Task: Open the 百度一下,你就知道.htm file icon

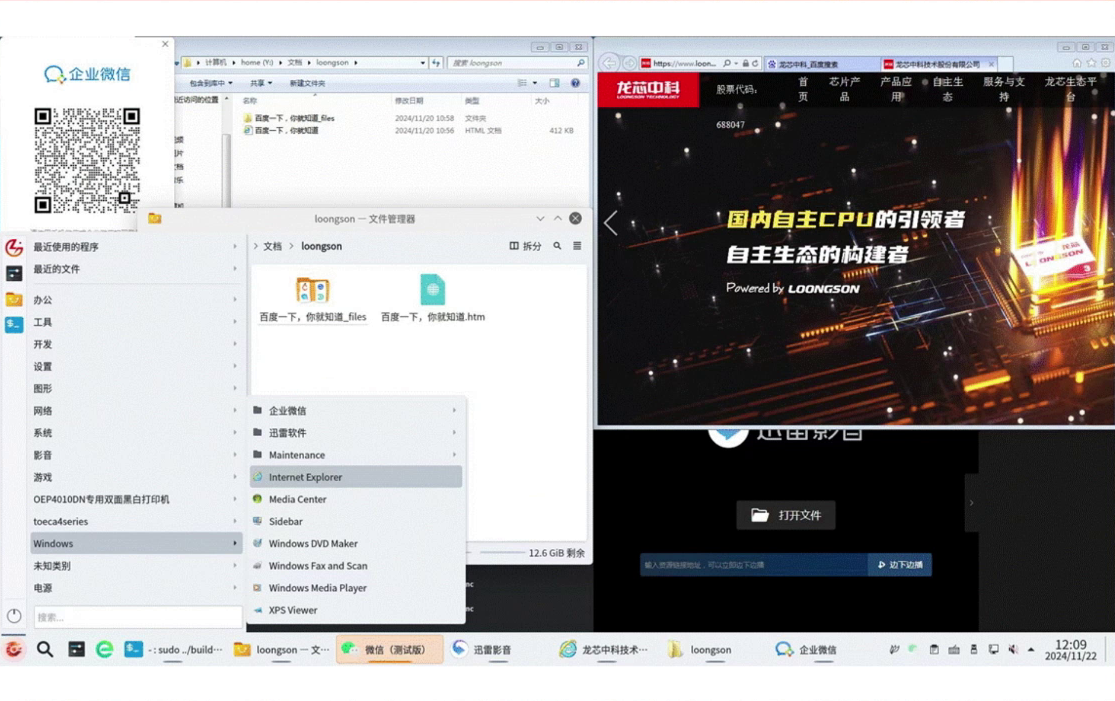Action: 432,289
